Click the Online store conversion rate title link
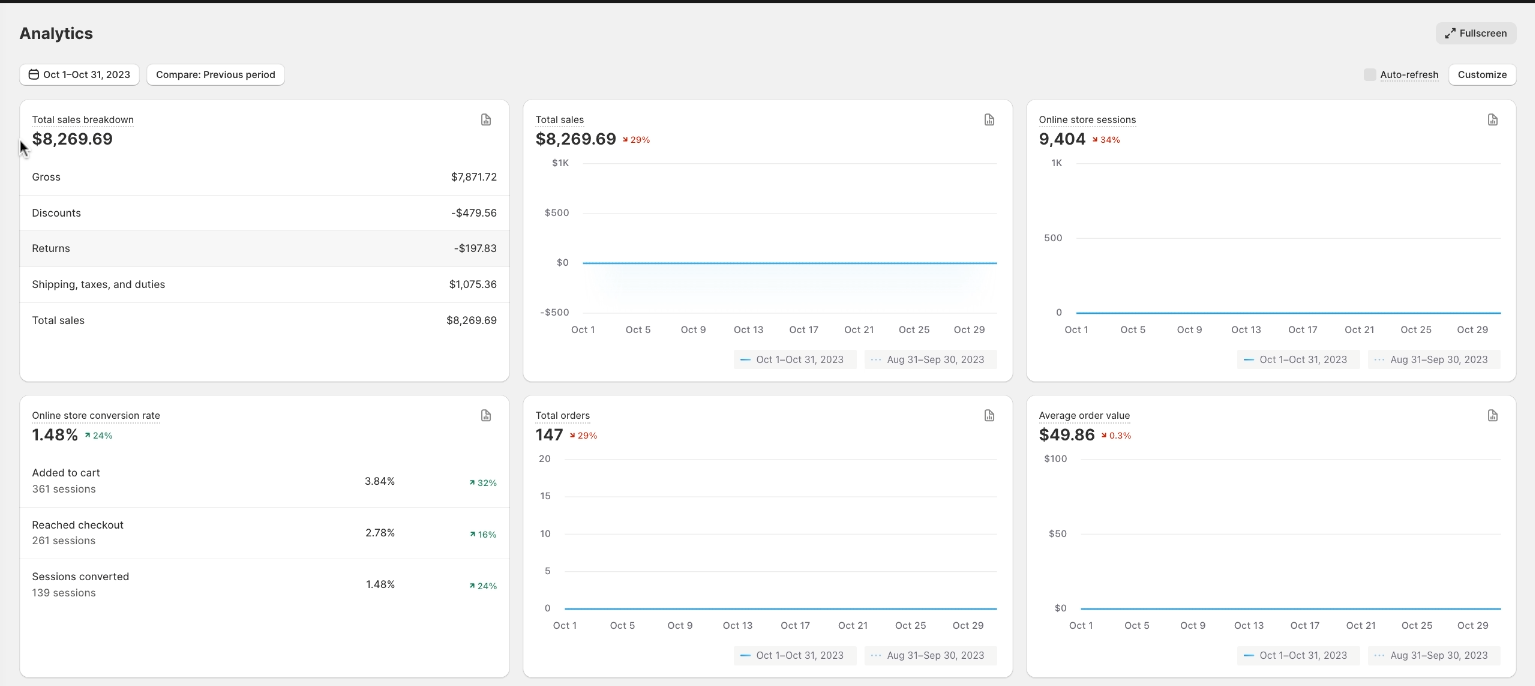1535x686 pixels. point(95,415)
